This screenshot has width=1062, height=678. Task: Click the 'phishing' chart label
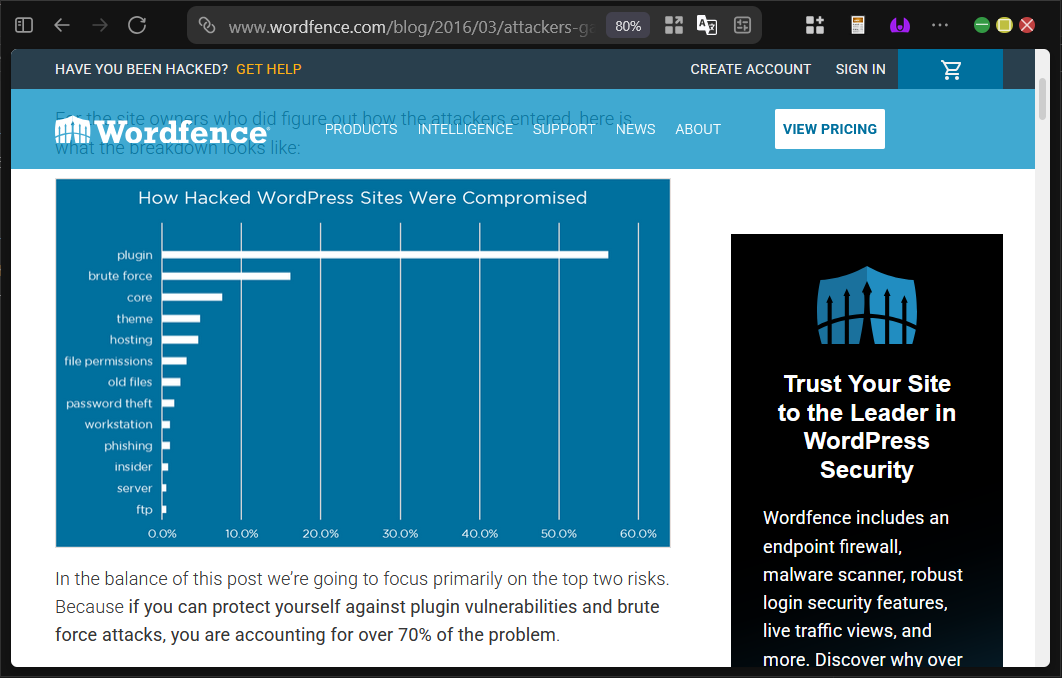pyautogui.click(x=128, y=446)
